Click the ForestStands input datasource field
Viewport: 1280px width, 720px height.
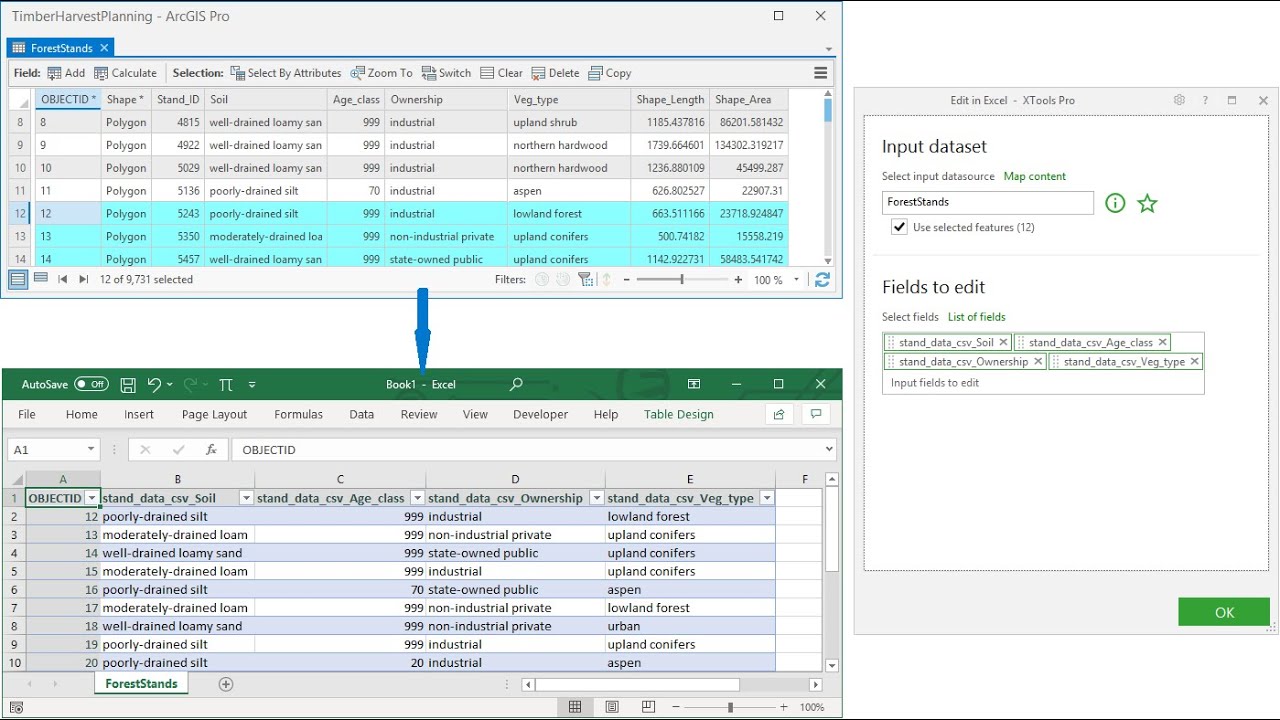(988, 202)
